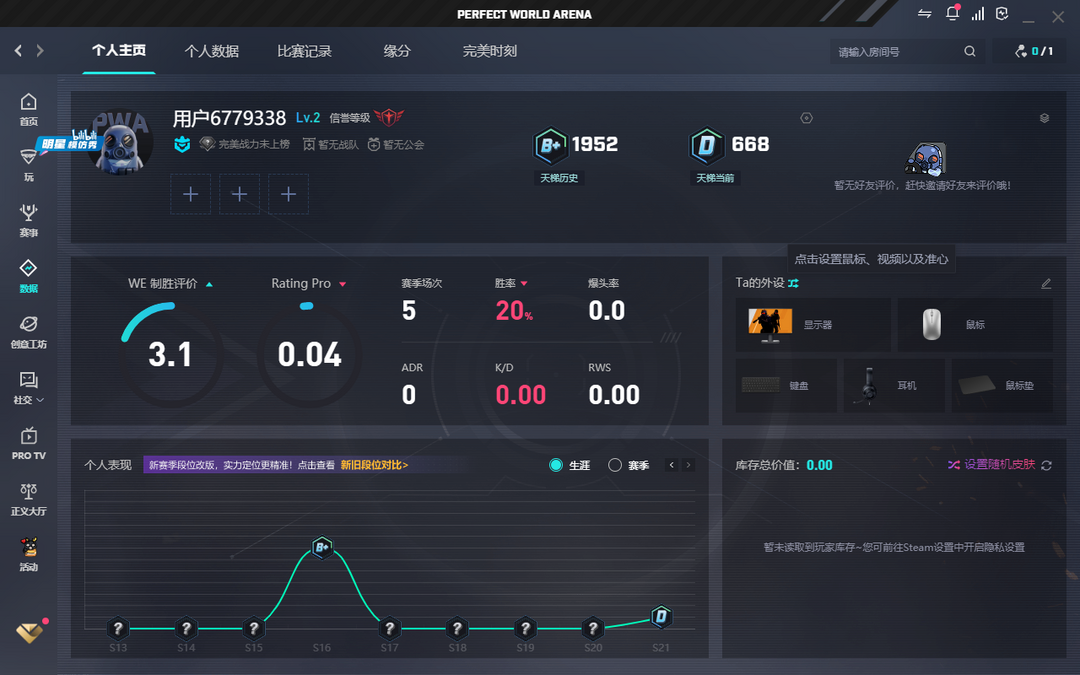Click the hexagon settings icon in profile card
This screenshot has width=1080, height=675.
pyautogui.click(x=807, y=118)
